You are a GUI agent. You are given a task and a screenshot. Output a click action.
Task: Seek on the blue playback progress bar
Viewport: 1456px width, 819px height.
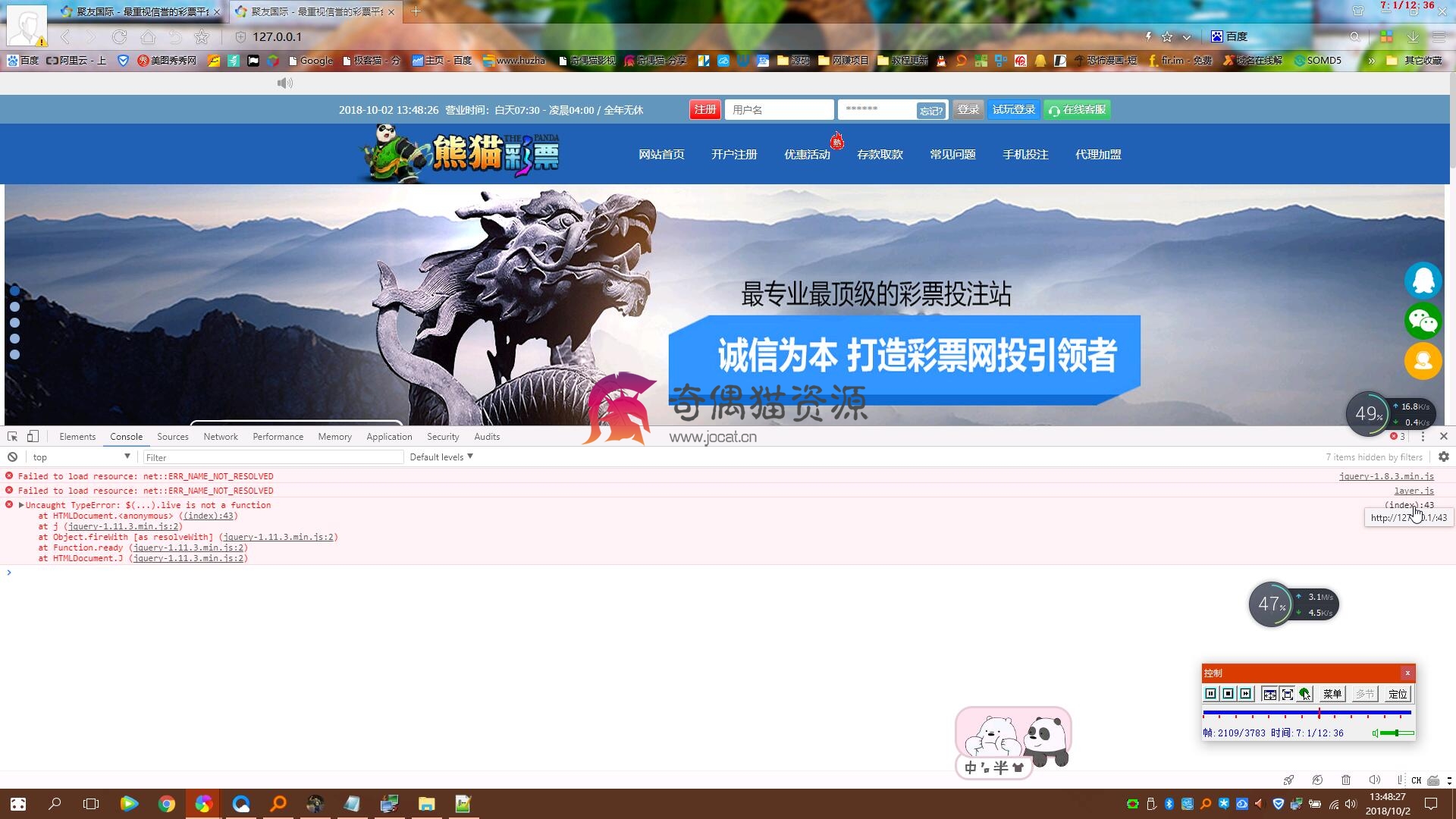click(1307, 713)
